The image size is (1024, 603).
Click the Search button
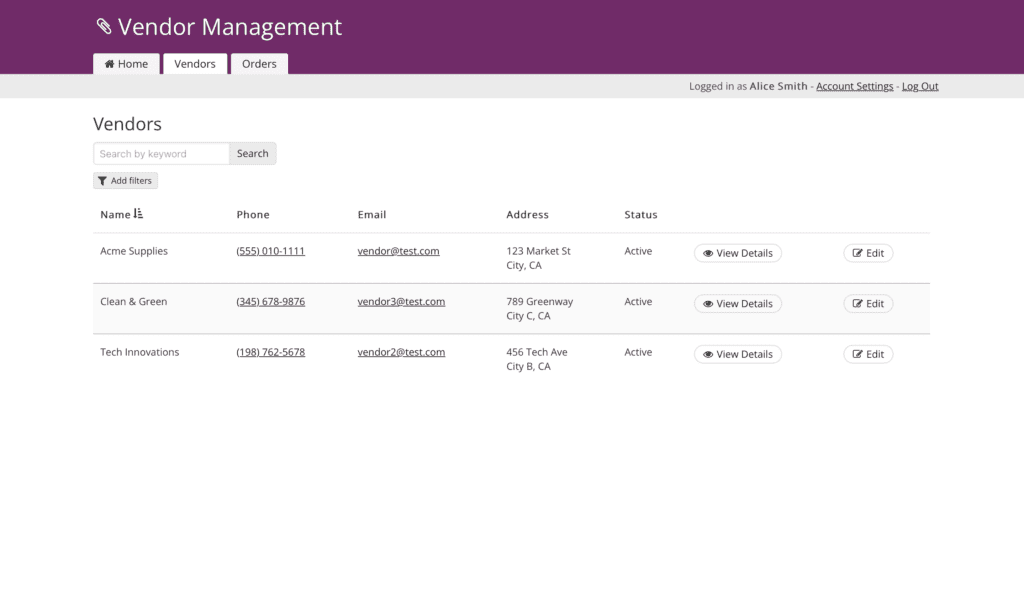click(x=252, y=154)
